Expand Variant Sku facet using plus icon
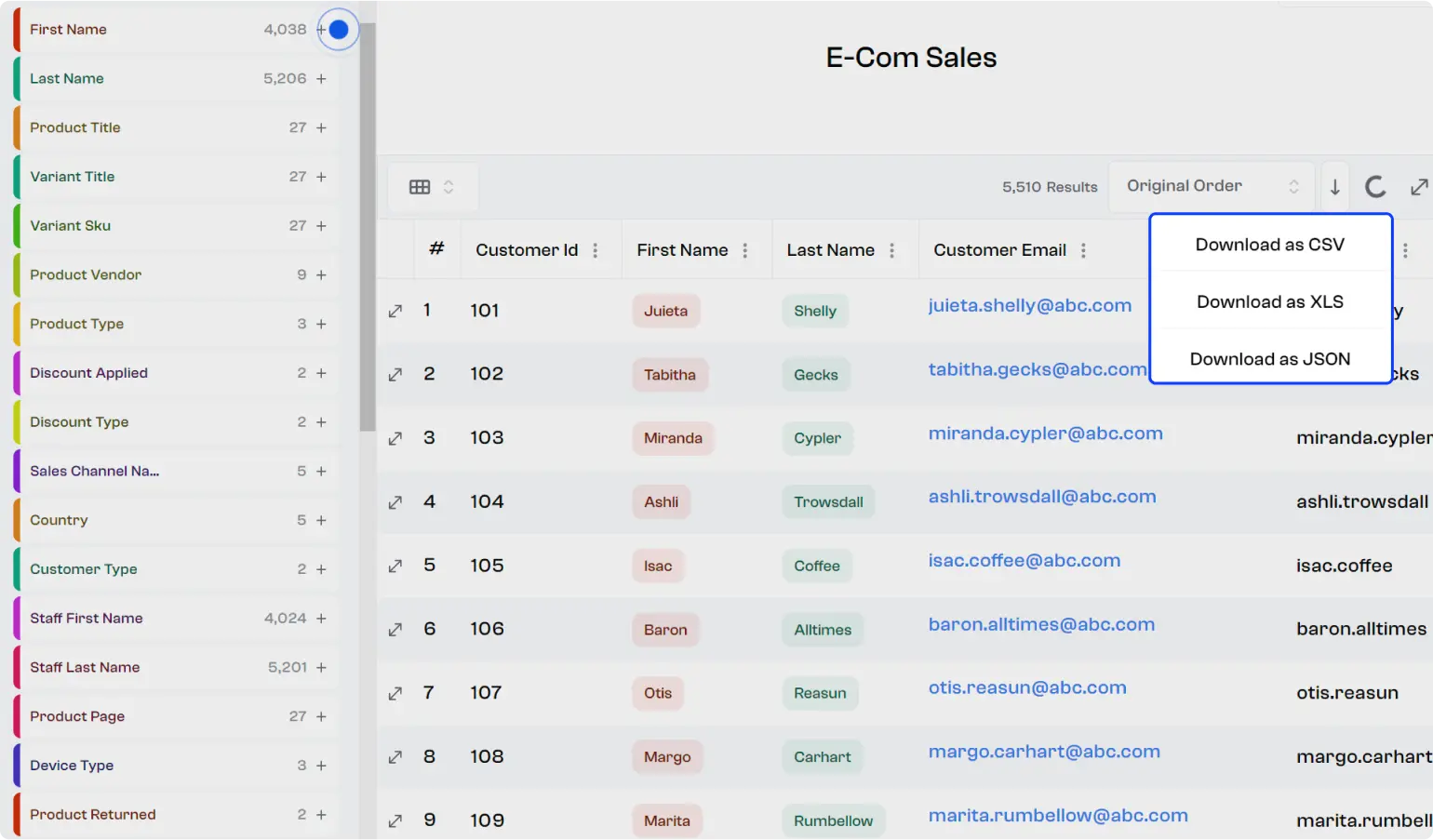The image size is (1433, 840). coord(321,226)
